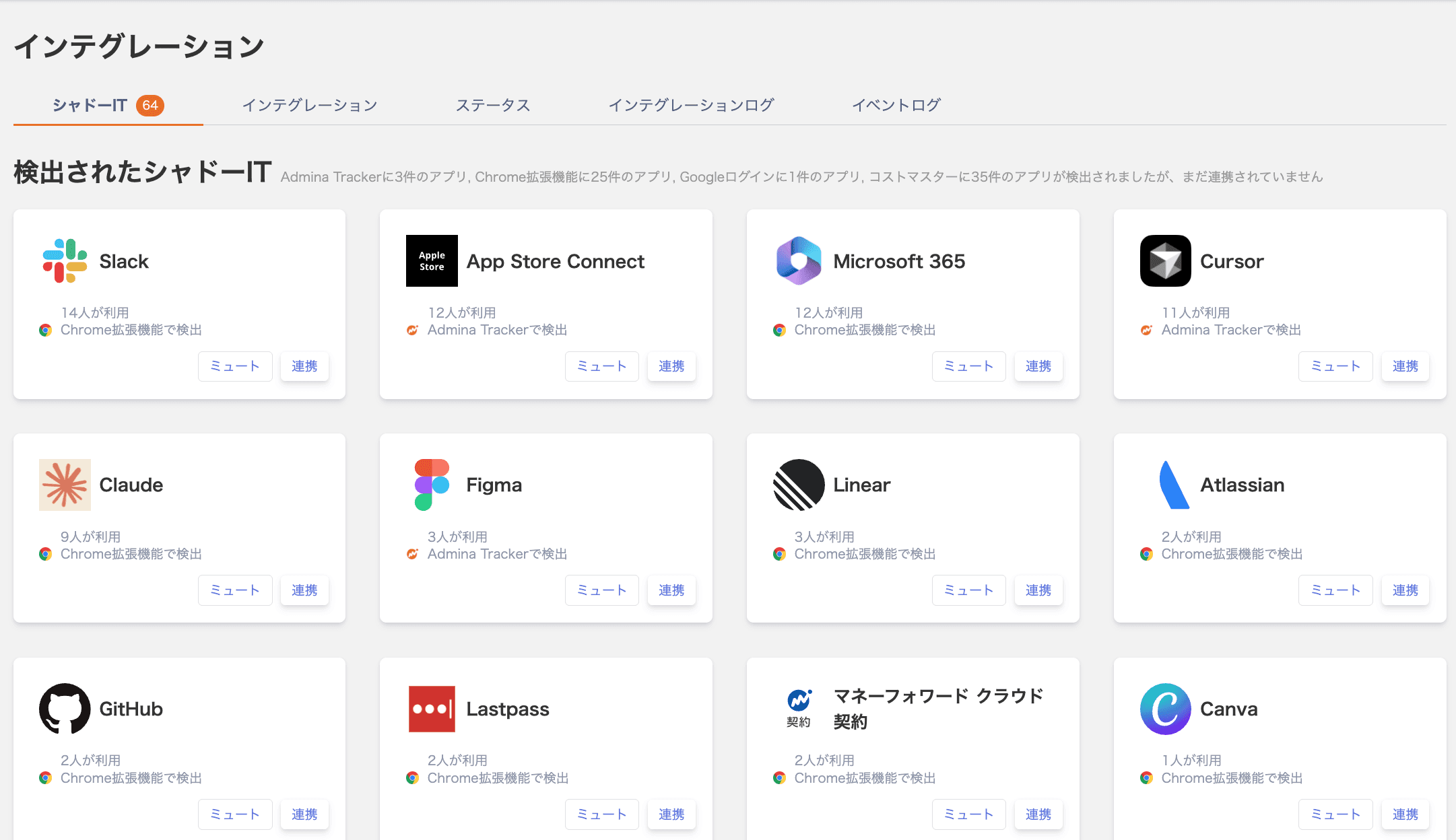Click the App Store Connect logo
This screenshot has width=1456, height=840.
pyautogui.click(x=432, y=261)
